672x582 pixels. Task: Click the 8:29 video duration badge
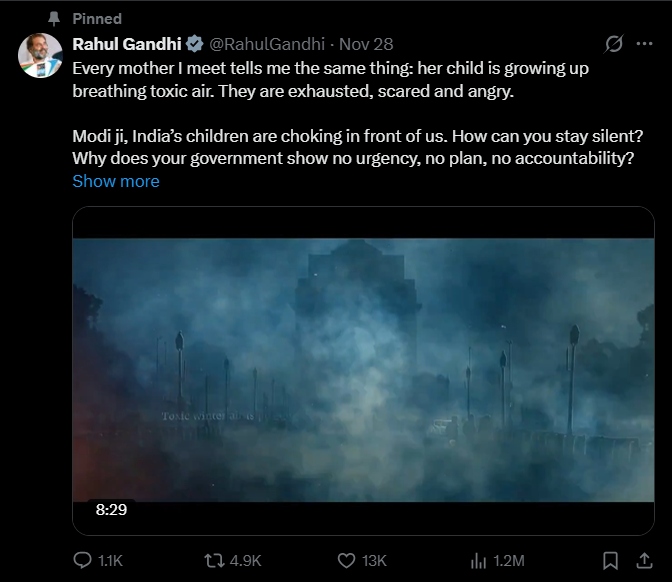tap(111, 510)
